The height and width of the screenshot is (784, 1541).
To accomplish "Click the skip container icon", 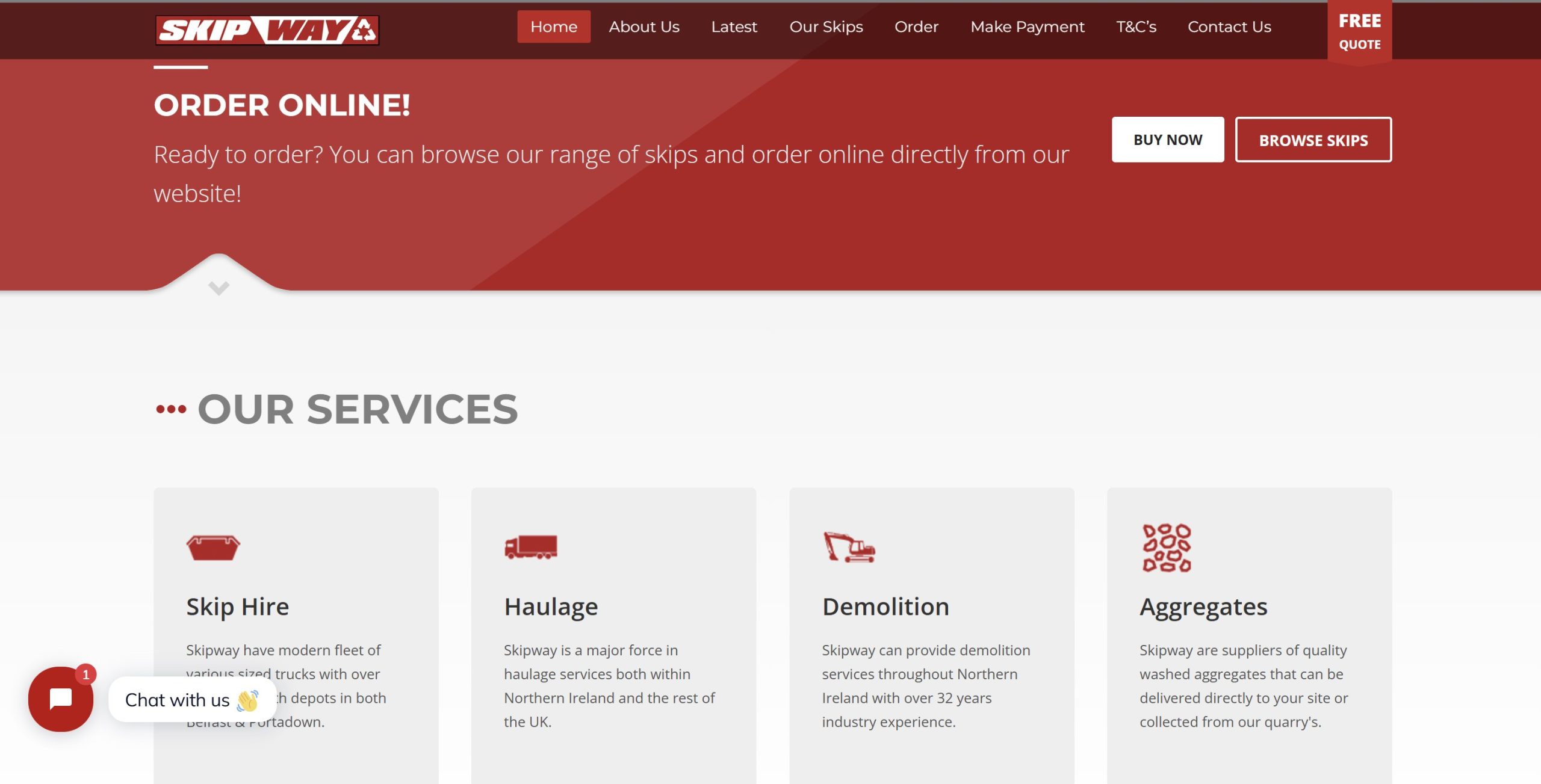I will pyautogui.click(x=213, y=548).
